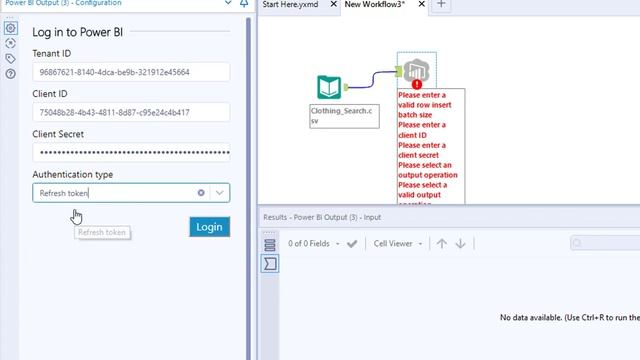Image resolution: width=640 pixels, height=360 pixels.
Task: Click the 'Please enter a client secret' error
Action: 422,150
